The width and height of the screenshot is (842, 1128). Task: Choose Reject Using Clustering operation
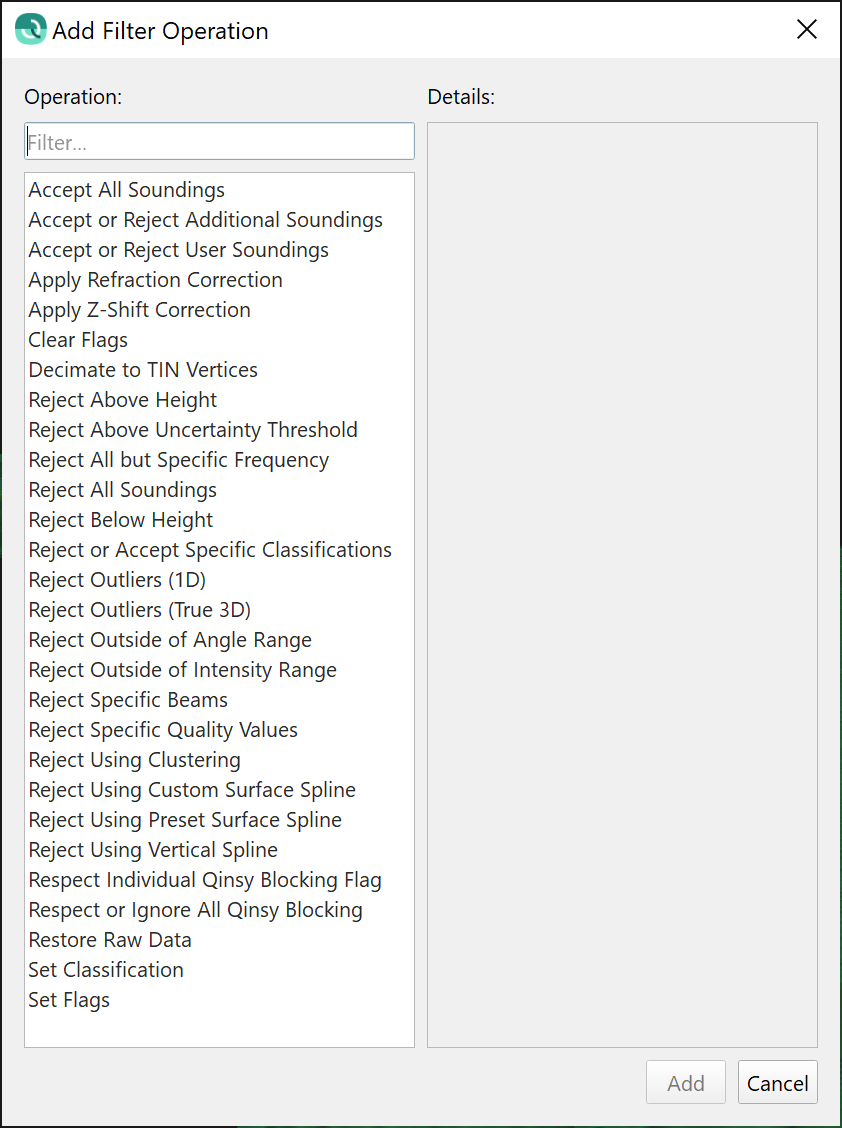tap(135, 760)
